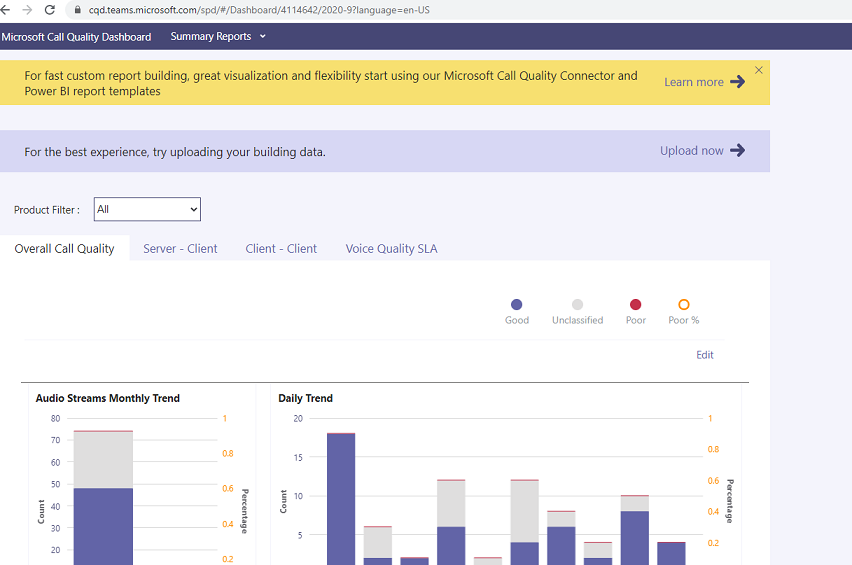This screenshot has height=565, width=852.
Task: Switch to the Client - Client tab
Action: pyautogui.click(x=281, y=249)
